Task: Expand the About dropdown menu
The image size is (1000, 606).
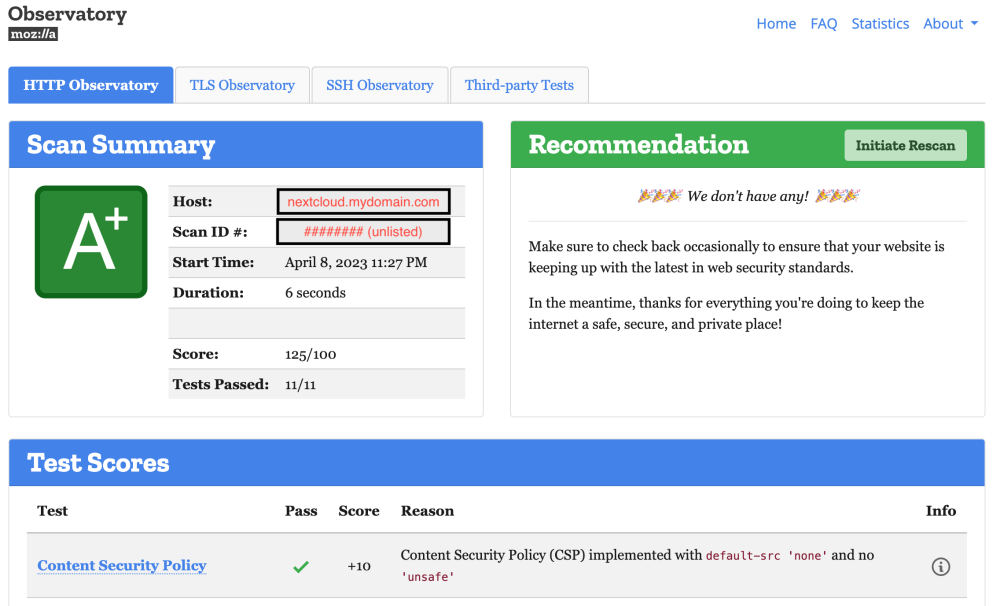Action: [950, 24]
